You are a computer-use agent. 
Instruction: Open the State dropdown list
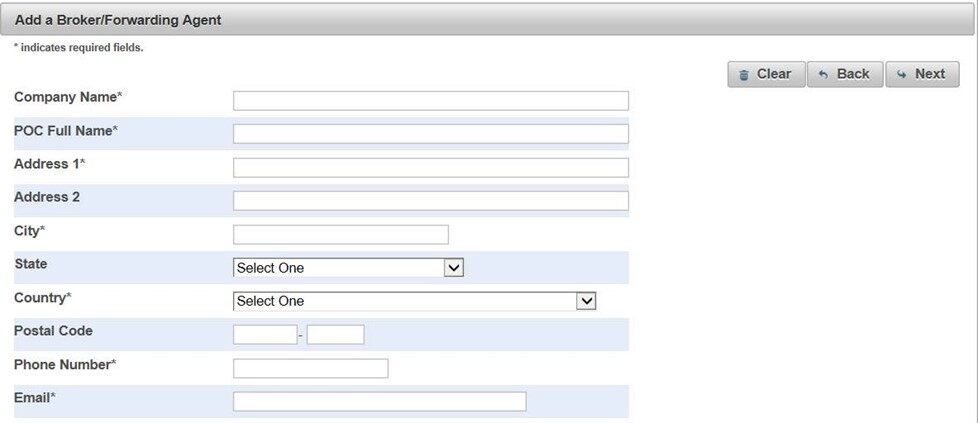pyautogui.click(x=348, y=268)
